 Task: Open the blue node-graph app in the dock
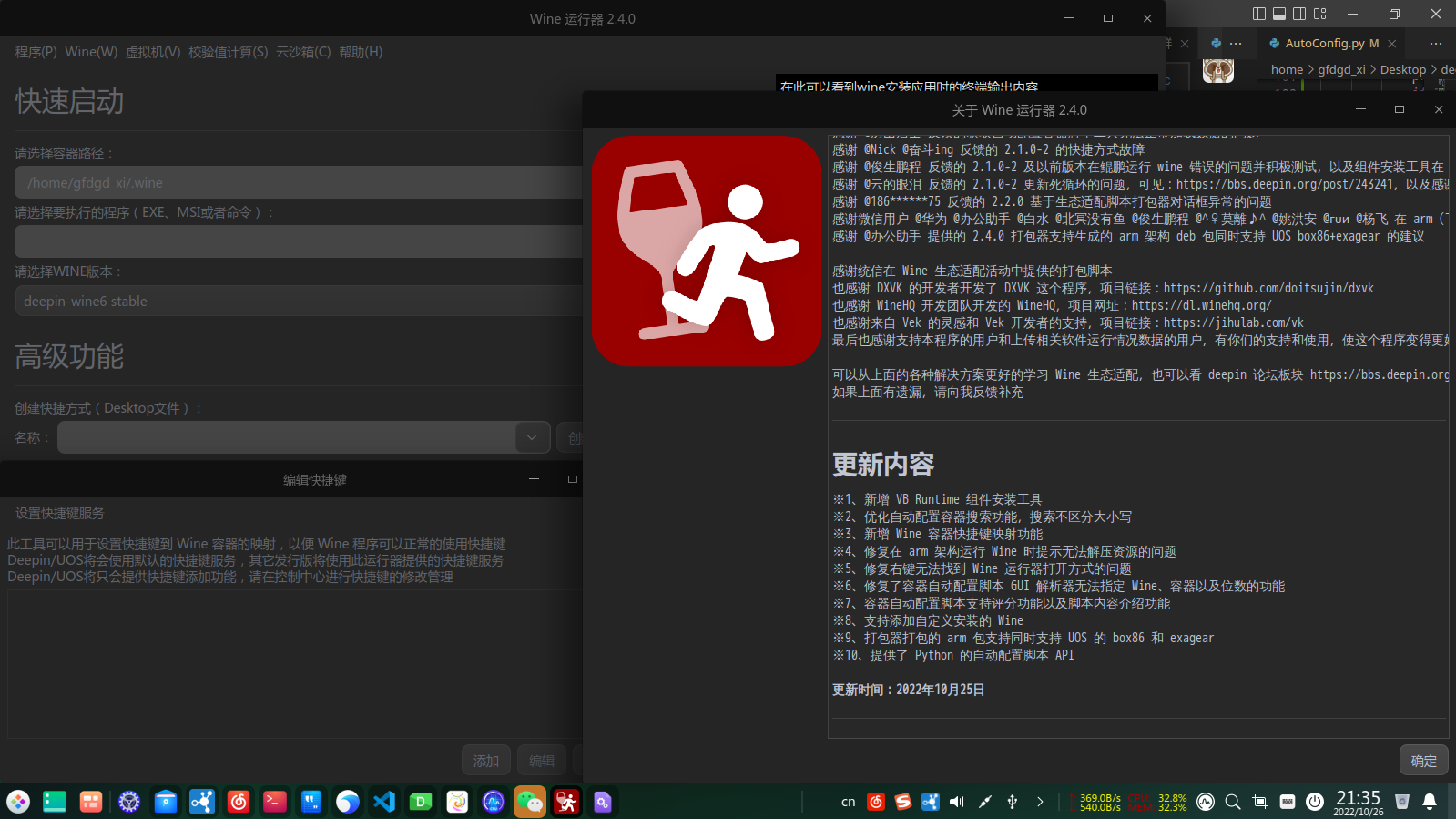point(202,802)
